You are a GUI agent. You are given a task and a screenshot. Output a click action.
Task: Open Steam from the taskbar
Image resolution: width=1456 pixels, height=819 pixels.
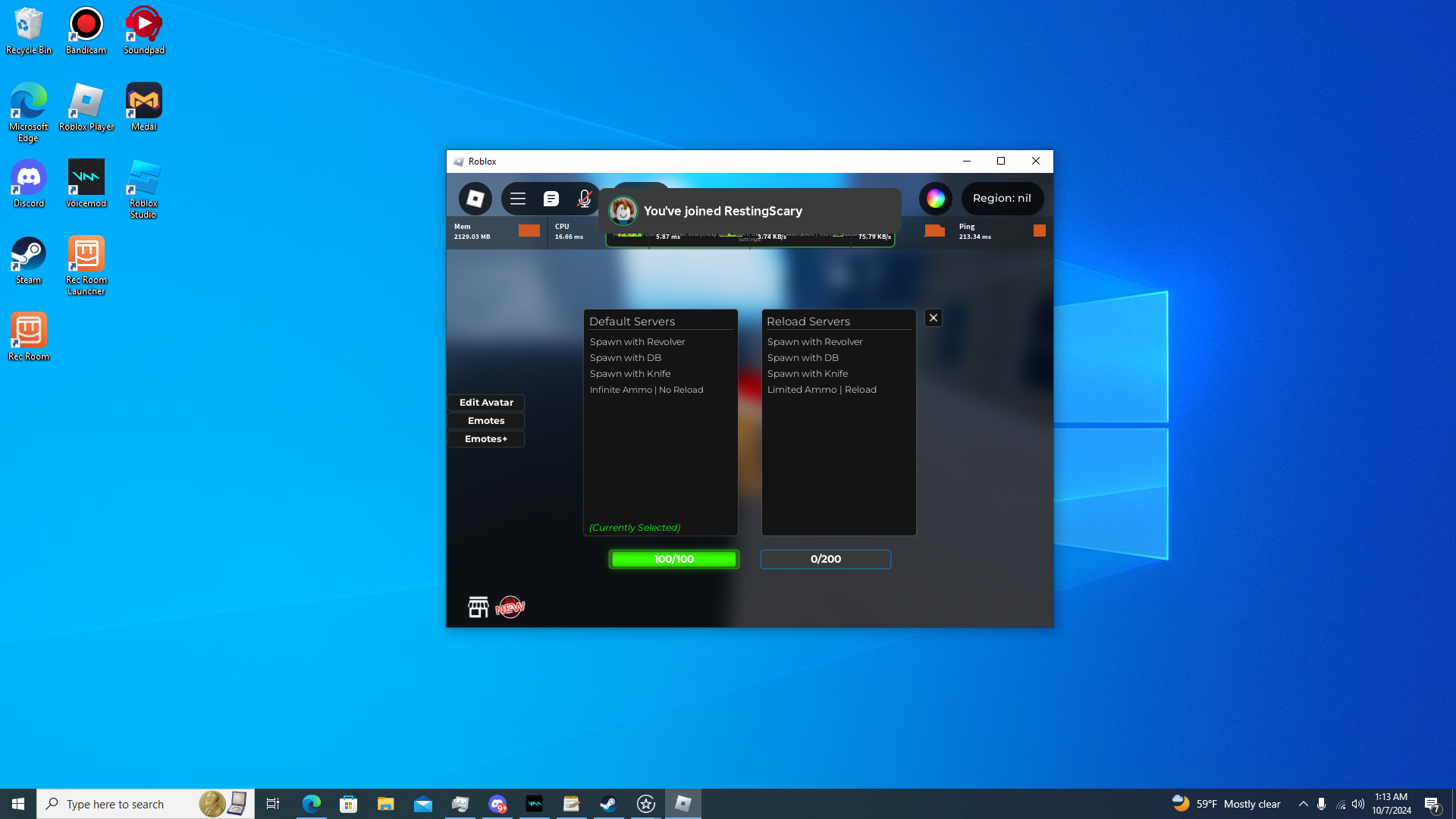pyautogui.click(x=608, y=804)
